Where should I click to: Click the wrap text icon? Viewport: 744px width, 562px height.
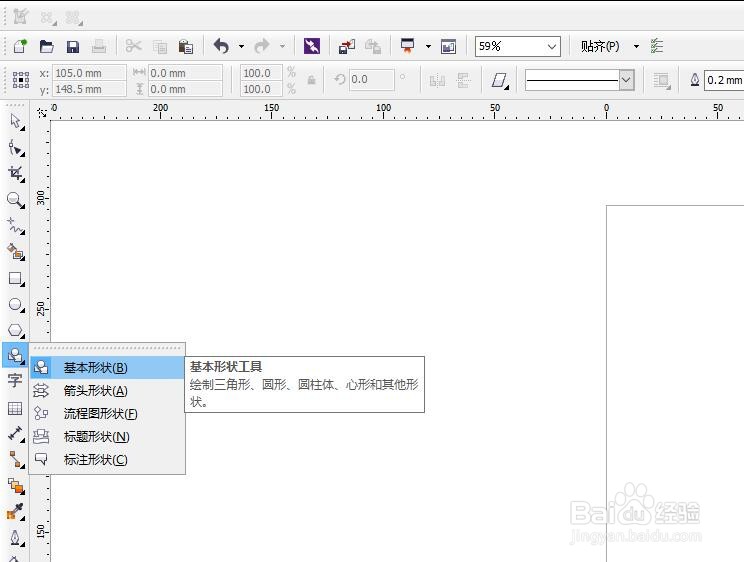click(661, 80)
